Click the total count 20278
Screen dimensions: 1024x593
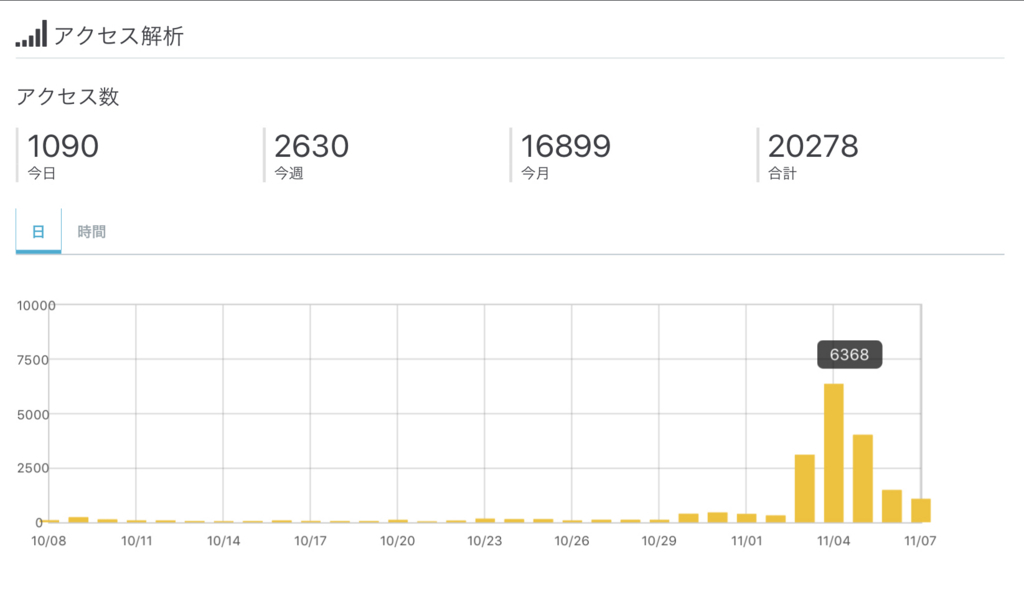(x=813, y=146)
